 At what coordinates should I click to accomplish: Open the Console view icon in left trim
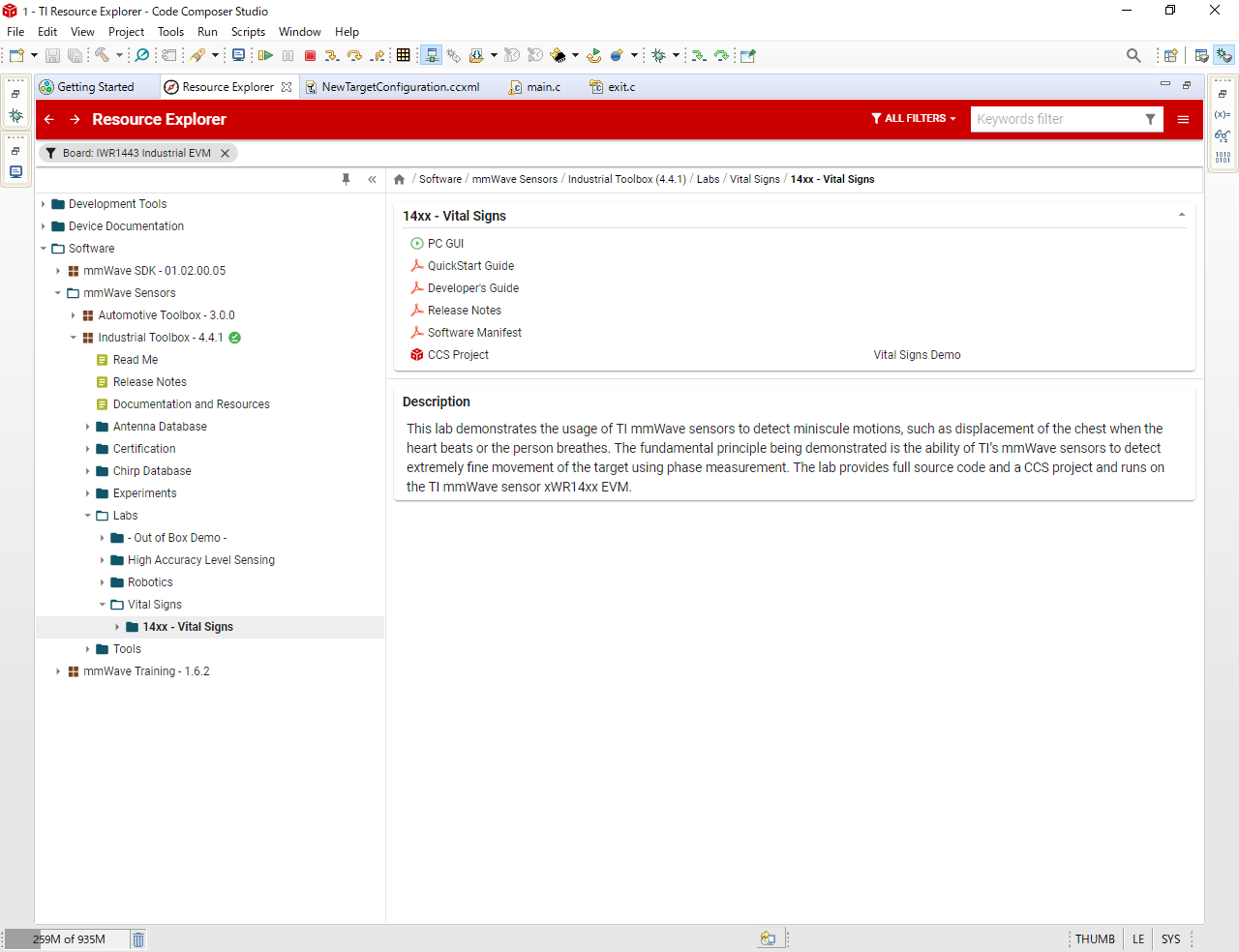(x=15, y=172)
